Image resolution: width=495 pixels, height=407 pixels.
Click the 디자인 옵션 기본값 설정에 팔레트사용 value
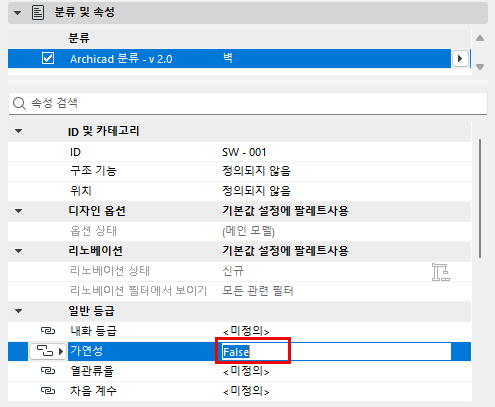point(285,211)
